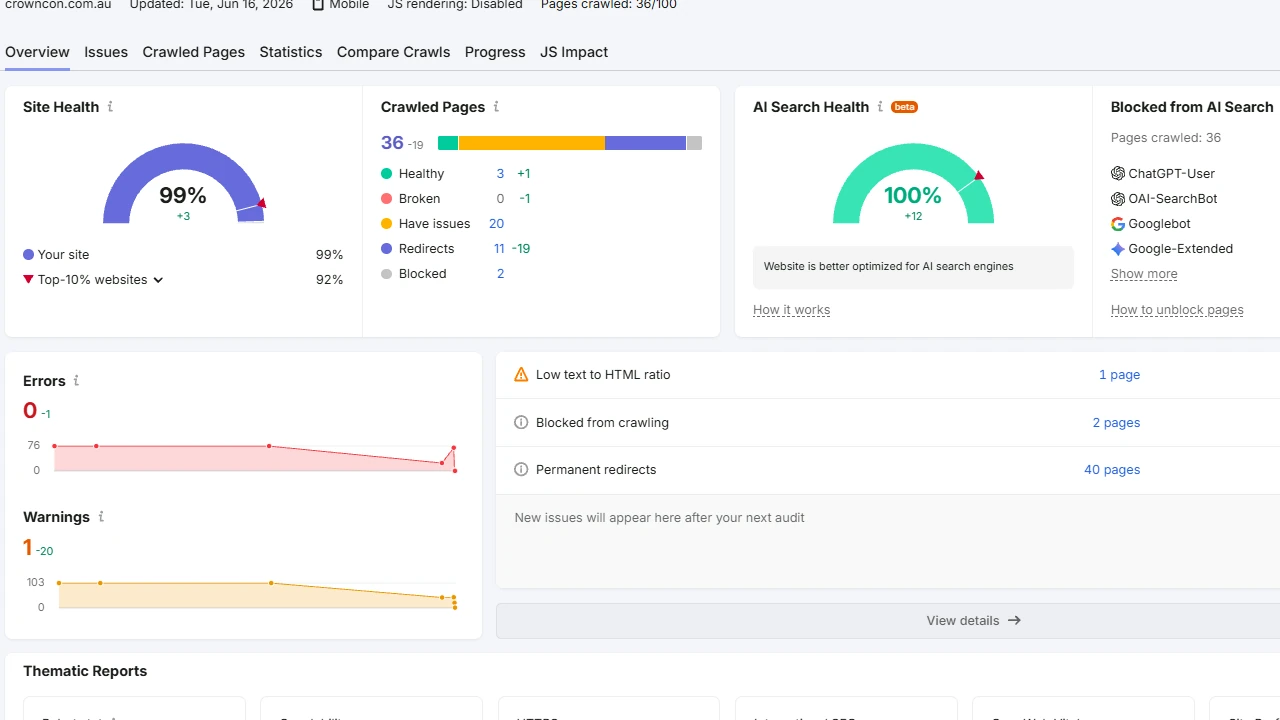Select the JS rendering: Disabled status
This screenshot has width=1280, height=720.
click(x=455, y=5)
